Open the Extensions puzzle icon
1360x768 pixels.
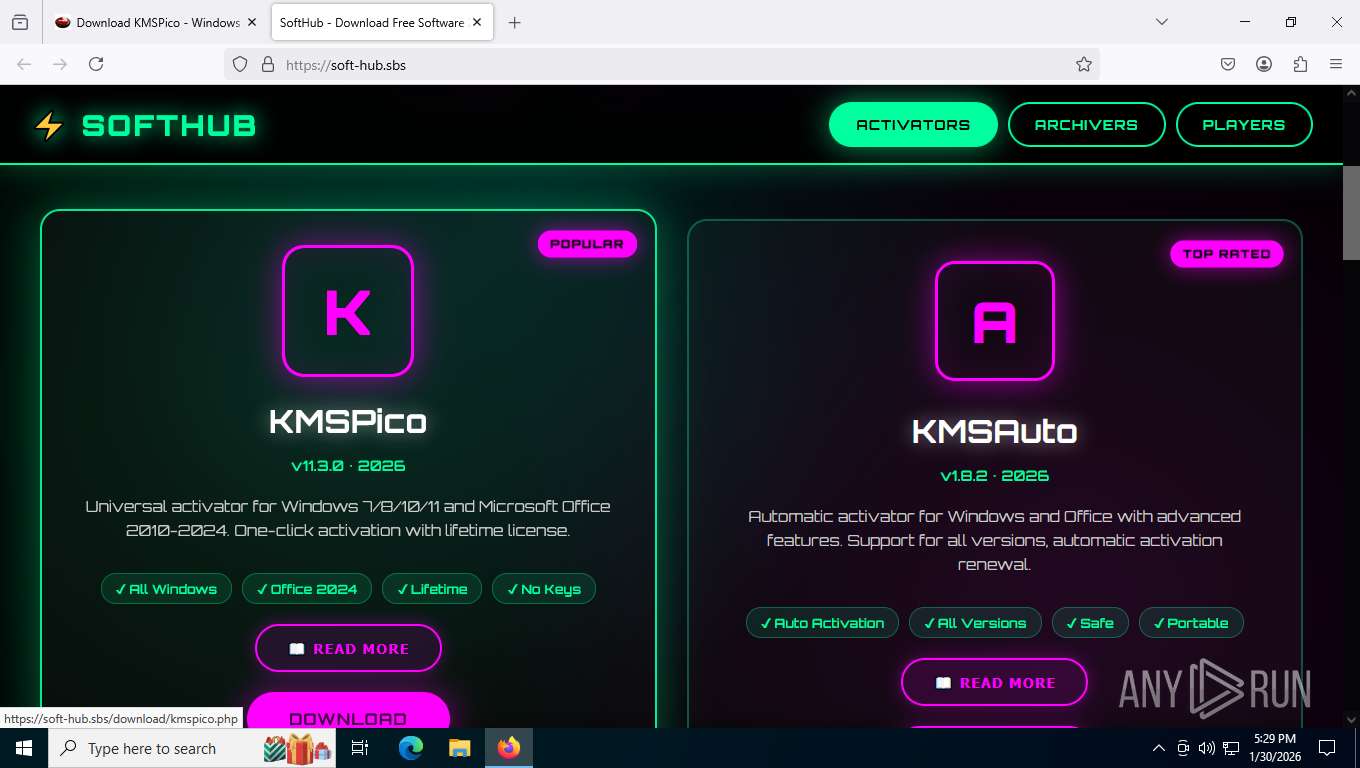[1300, 64]
